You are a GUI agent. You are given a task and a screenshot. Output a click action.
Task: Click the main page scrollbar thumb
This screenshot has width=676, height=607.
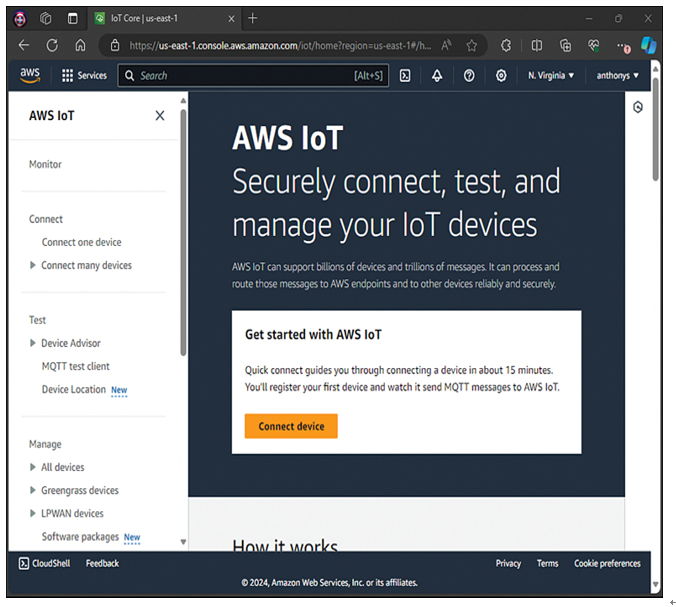(x=655, y=129)
